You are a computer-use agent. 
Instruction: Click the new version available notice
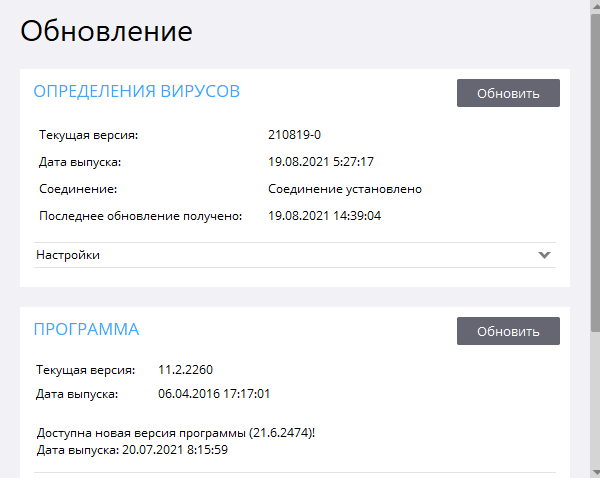coord(182,433)
